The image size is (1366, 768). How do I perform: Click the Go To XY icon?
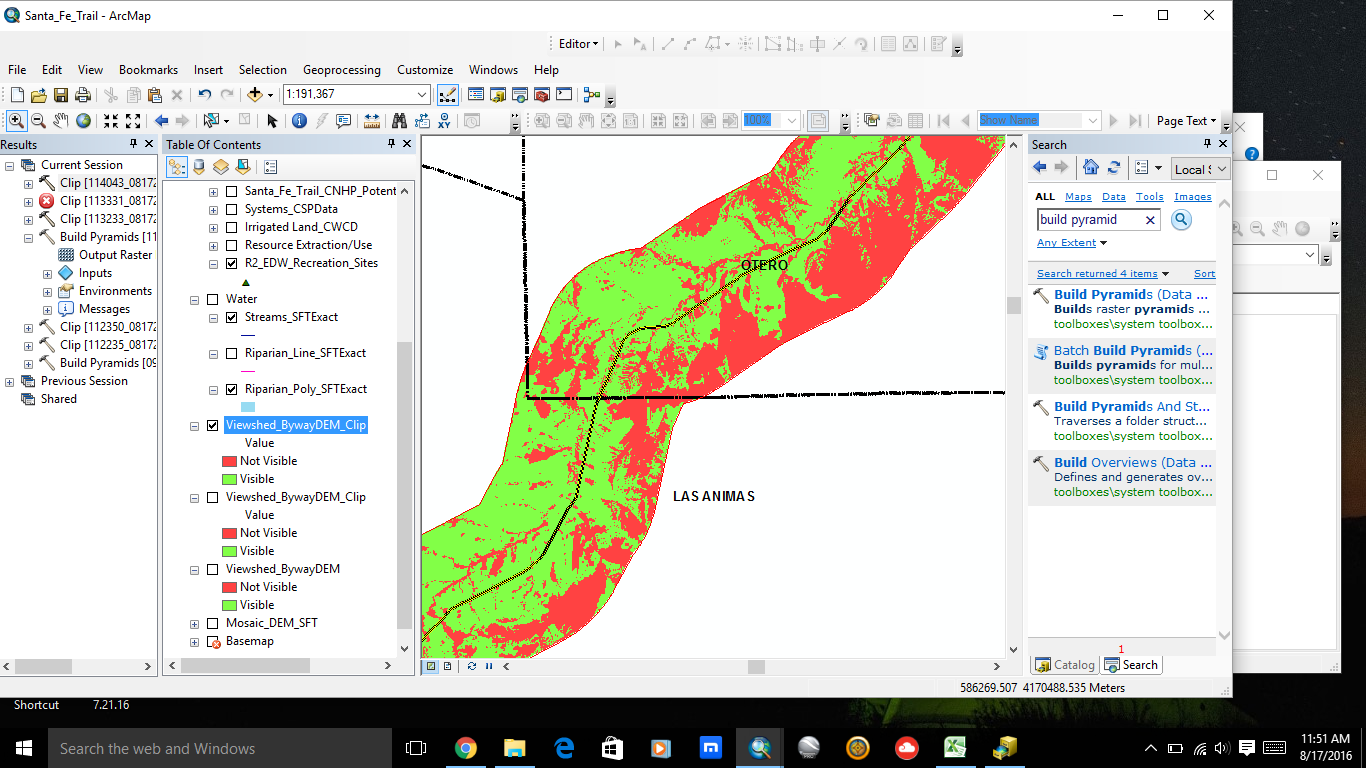point(444,121)
